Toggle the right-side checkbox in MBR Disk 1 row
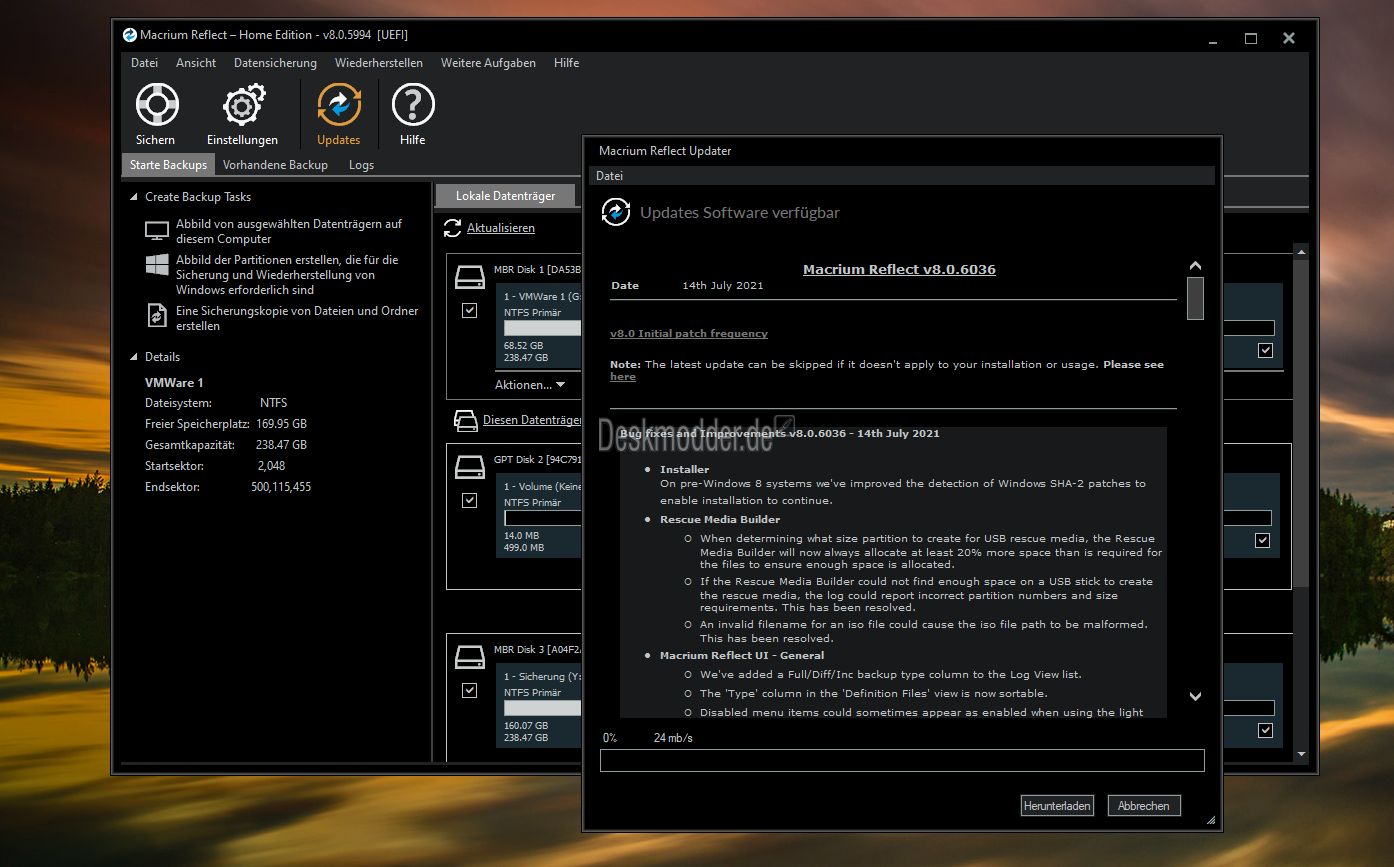Screen dimensions: 1394x867 1266,350
